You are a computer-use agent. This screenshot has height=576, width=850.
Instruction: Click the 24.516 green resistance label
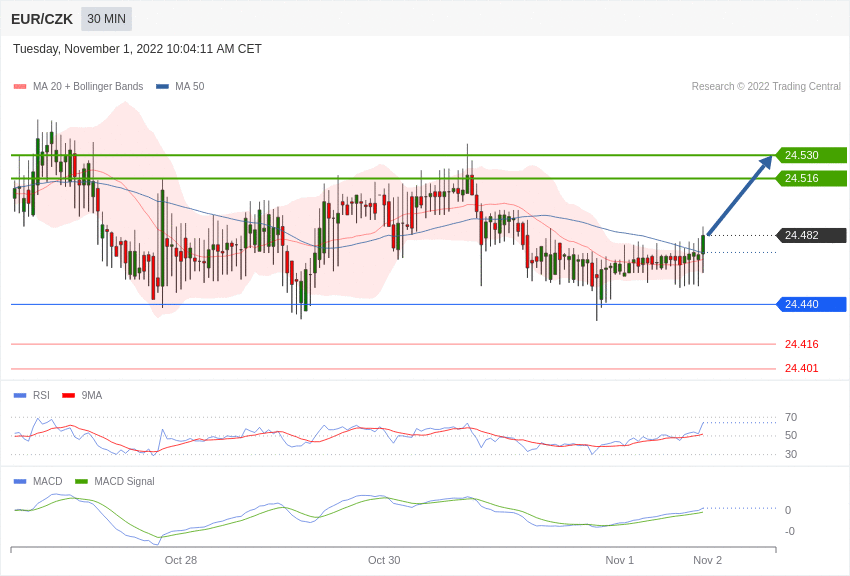tap(812, 178)
